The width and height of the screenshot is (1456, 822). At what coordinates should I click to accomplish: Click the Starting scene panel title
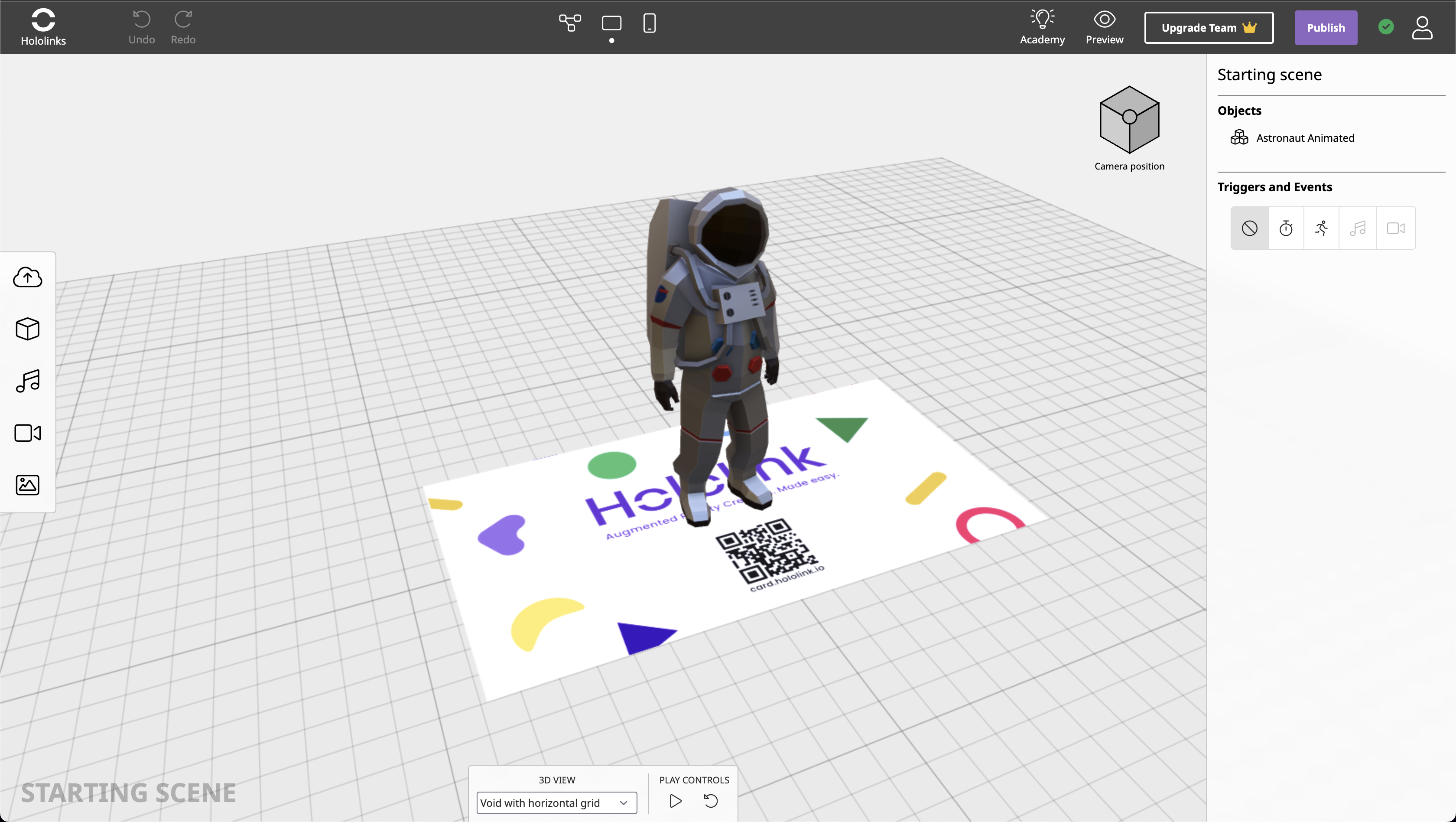[1270, 75]
